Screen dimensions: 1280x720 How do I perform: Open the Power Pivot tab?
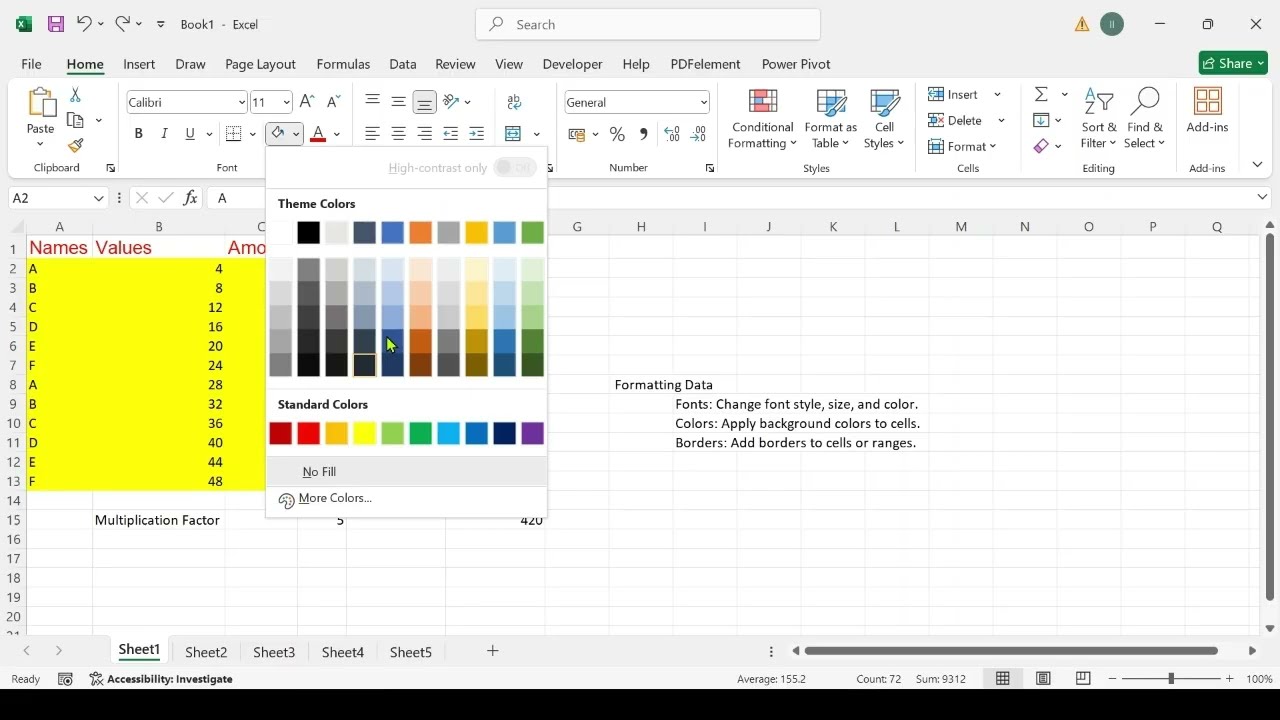click(796, 64)
